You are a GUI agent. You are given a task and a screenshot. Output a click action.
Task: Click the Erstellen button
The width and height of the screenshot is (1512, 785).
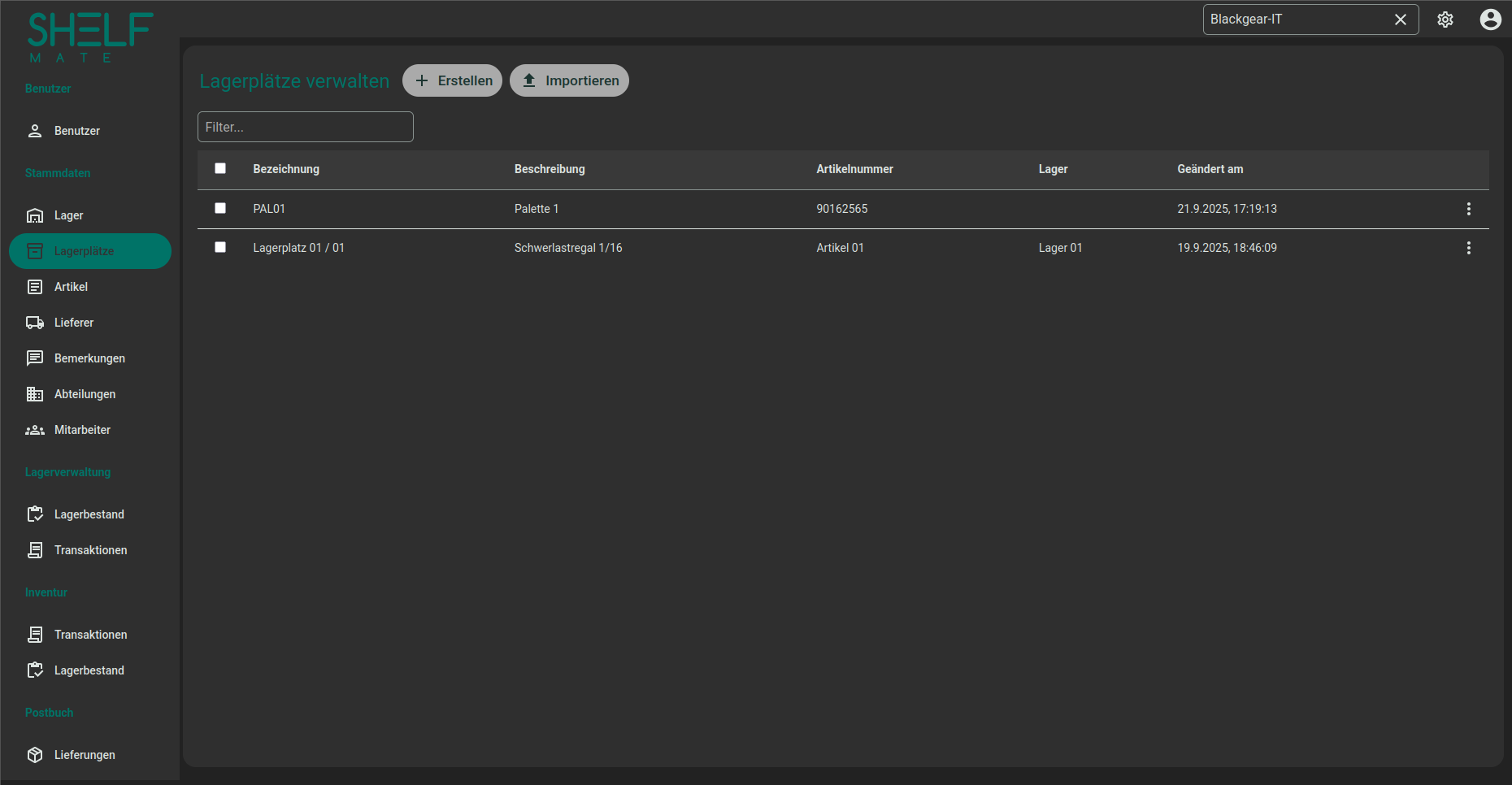click(x=452, y=80)
